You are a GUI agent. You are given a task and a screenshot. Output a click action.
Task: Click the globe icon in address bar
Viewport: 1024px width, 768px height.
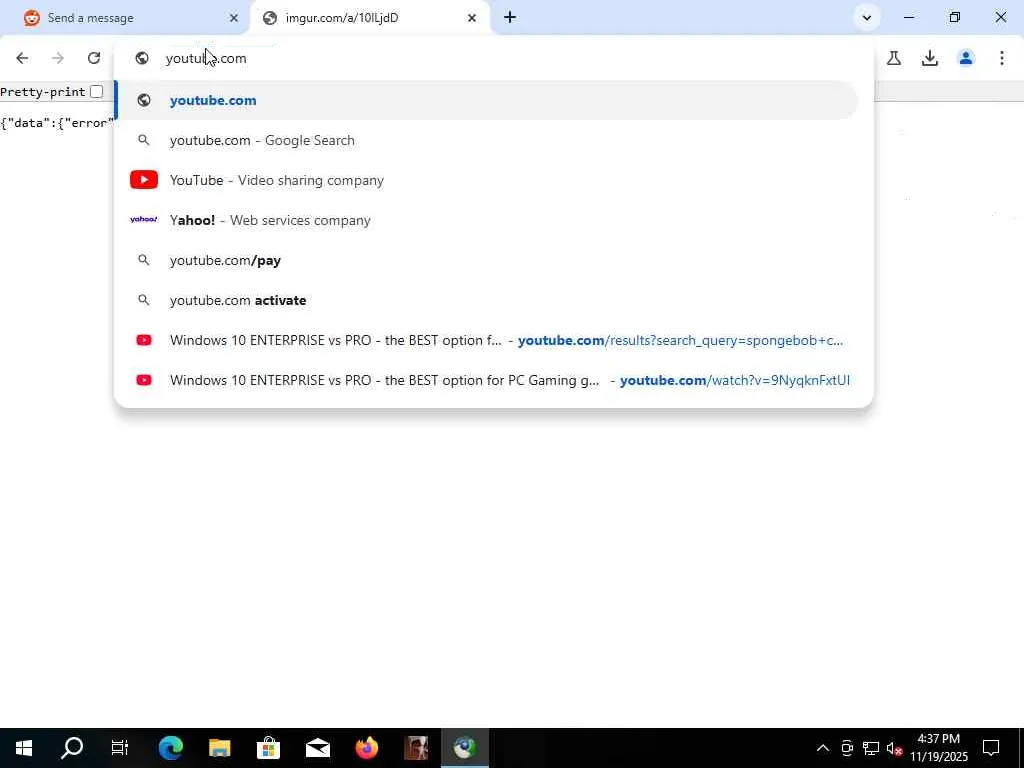click(142, 58)
